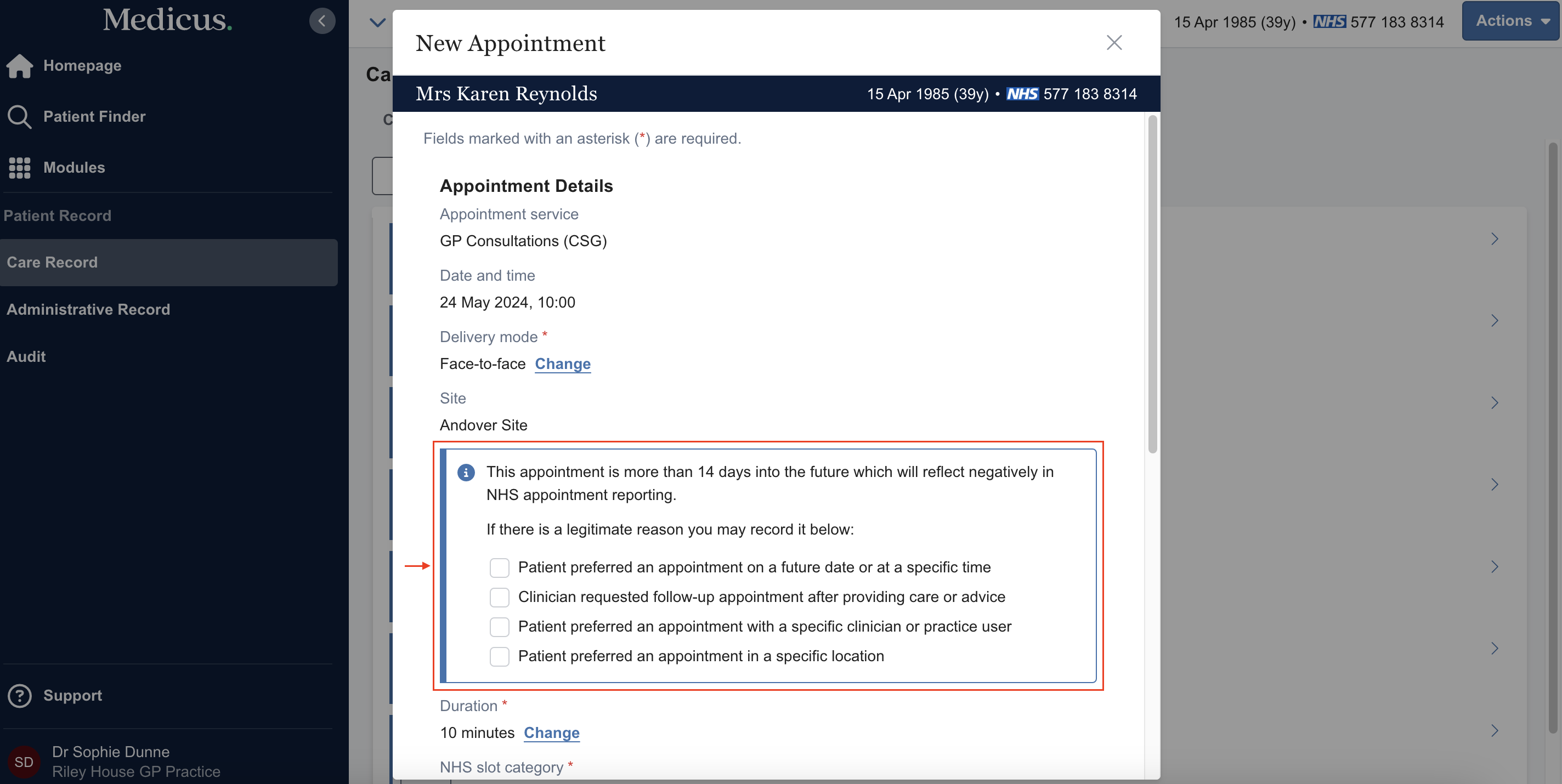Click the Medicus logo
This screenshot has width=1562, height=784.
167,19
